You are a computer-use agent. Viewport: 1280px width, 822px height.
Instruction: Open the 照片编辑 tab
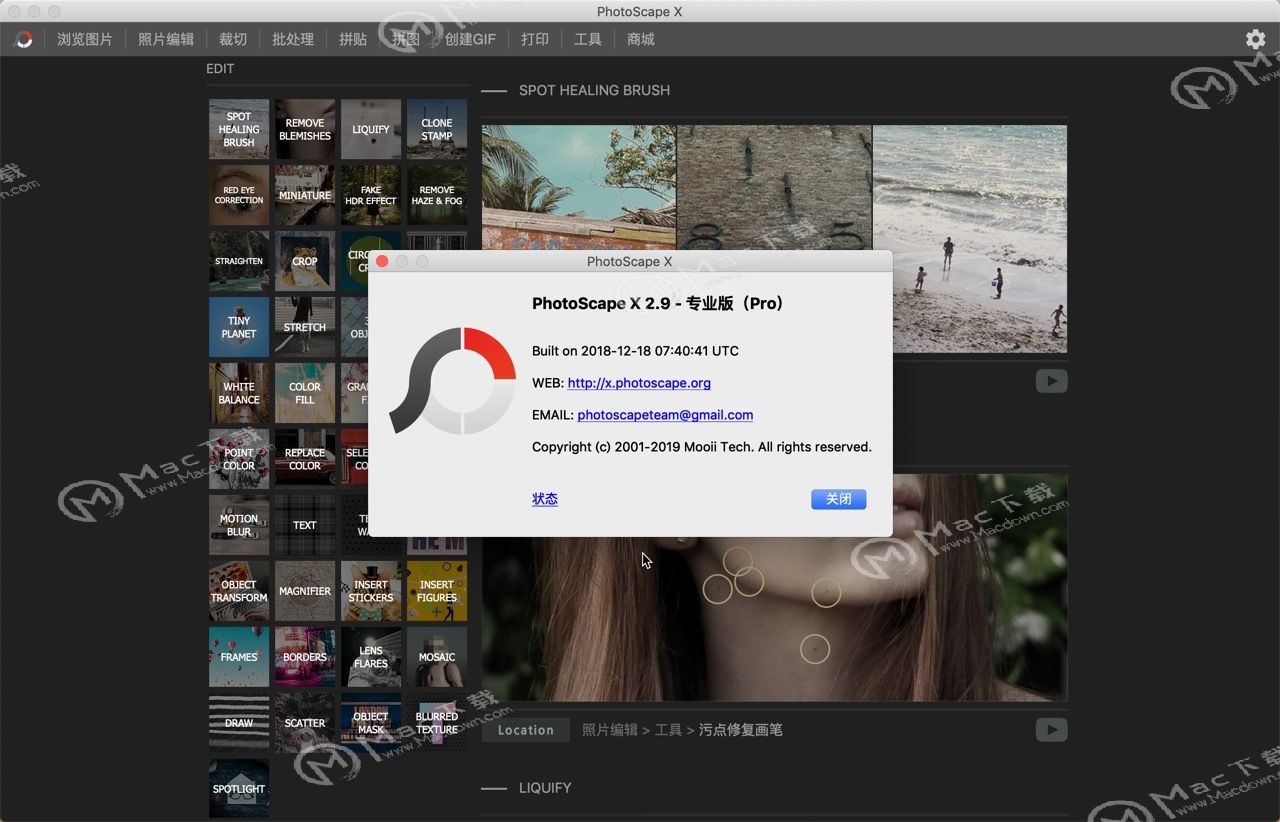(x=166, y=39)
